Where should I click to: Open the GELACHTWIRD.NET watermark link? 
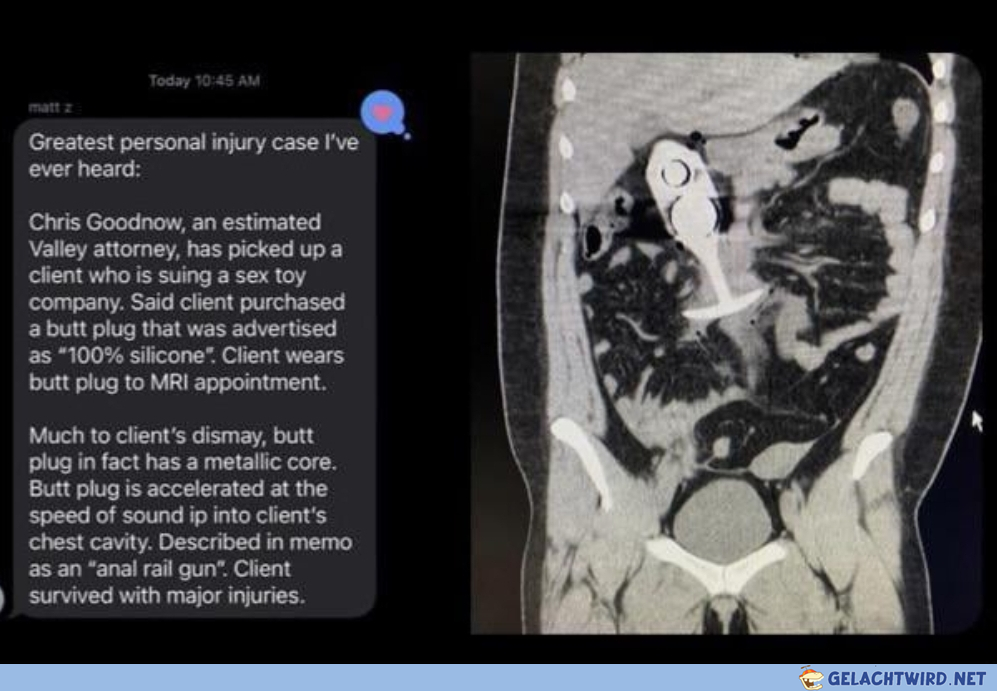906,678
